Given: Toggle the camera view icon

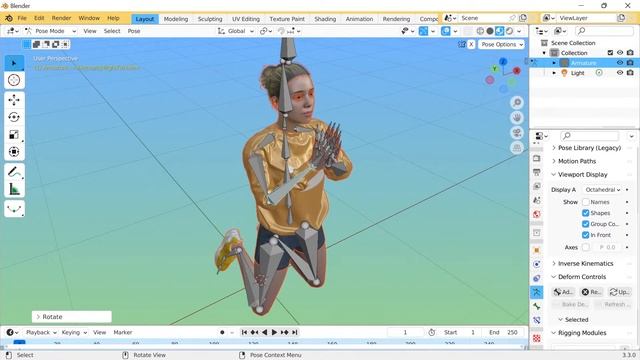Looking at the screenshot, I should pos(517,133).
